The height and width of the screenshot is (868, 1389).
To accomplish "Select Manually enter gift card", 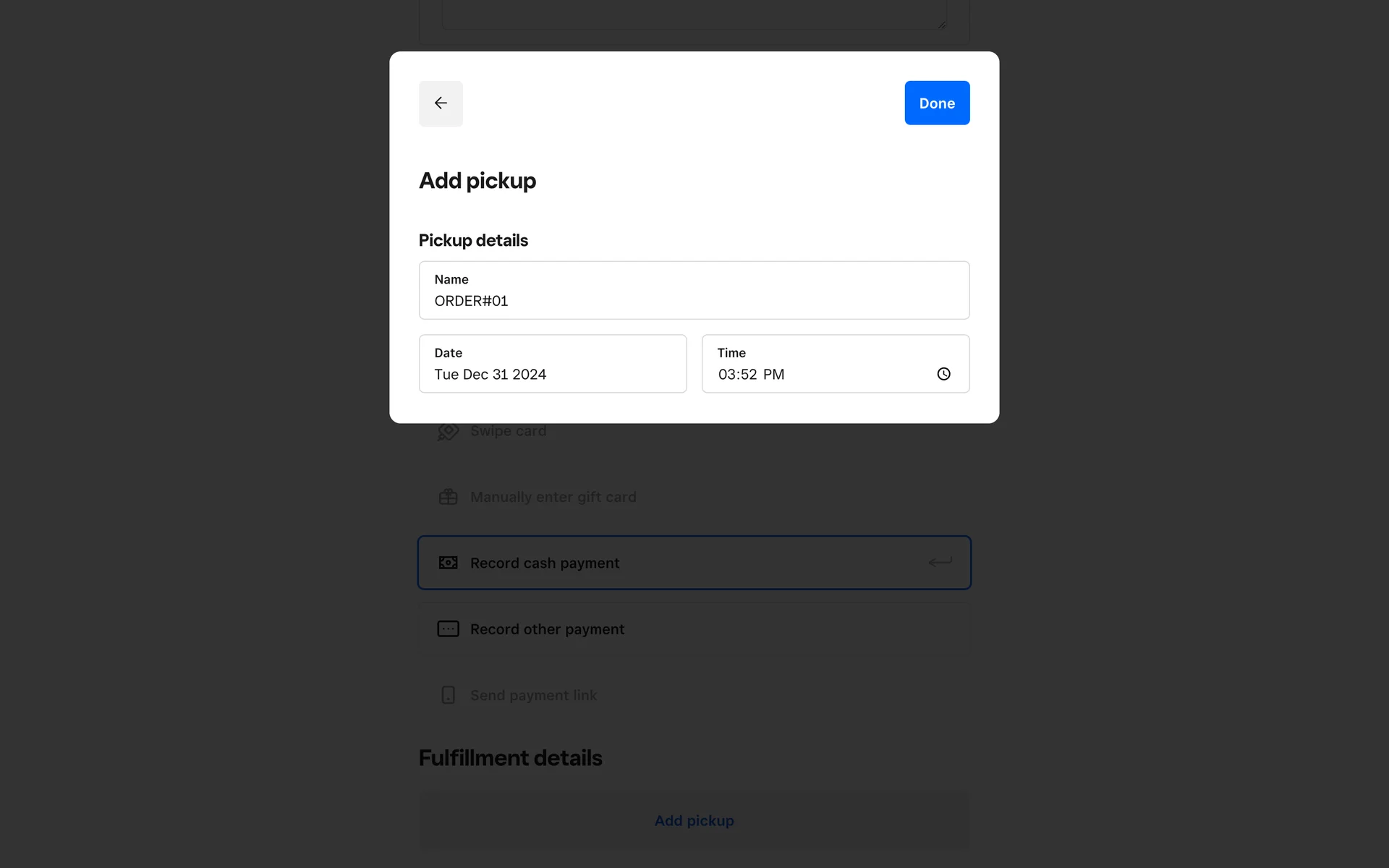I will (x=553, y=497).
